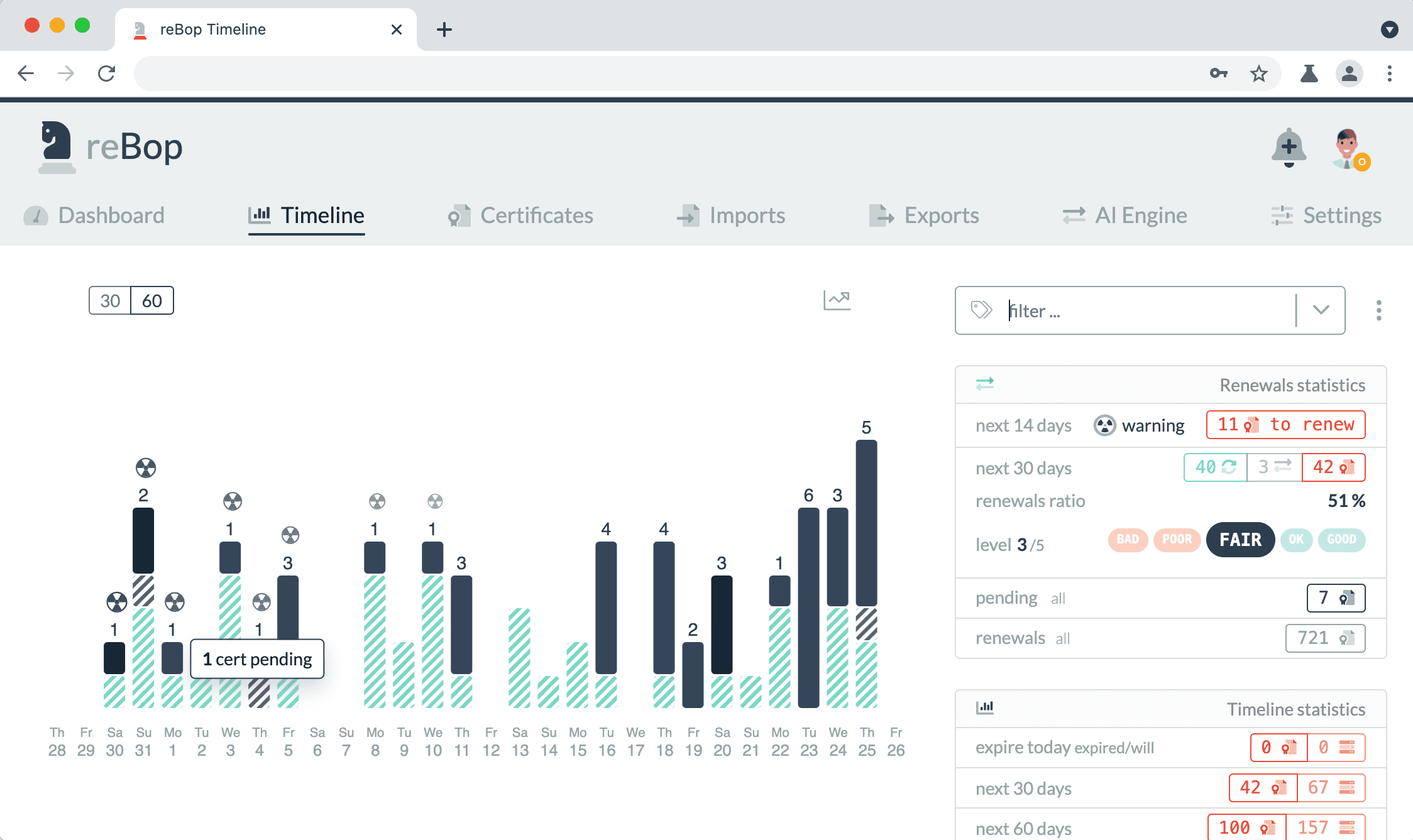This screenshot has height=840, width=1413.
Task: Select the 60 days range toggle
Action: (152, 301)
